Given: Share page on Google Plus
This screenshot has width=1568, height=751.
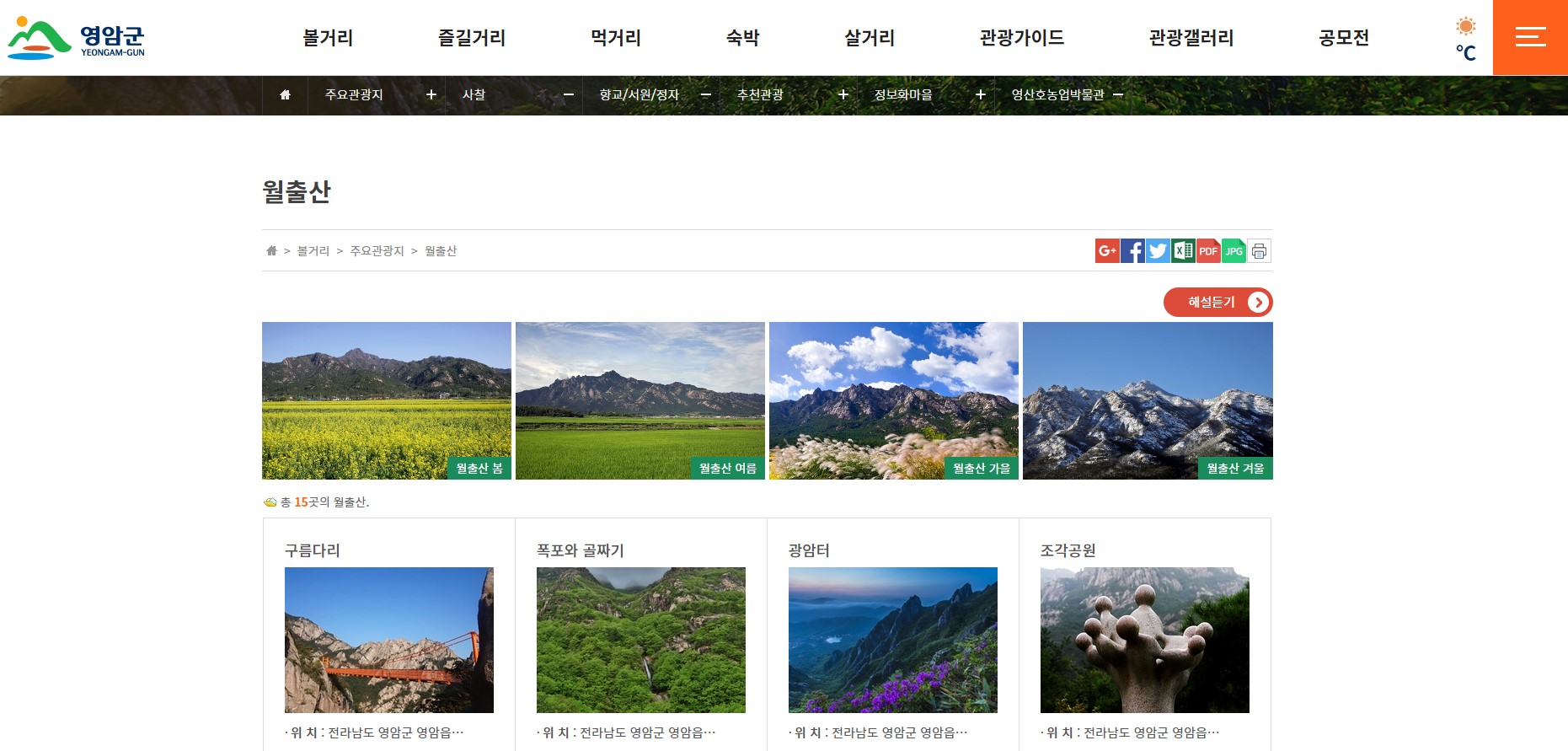Looking at the screenshot, I should coord(1107,251).
